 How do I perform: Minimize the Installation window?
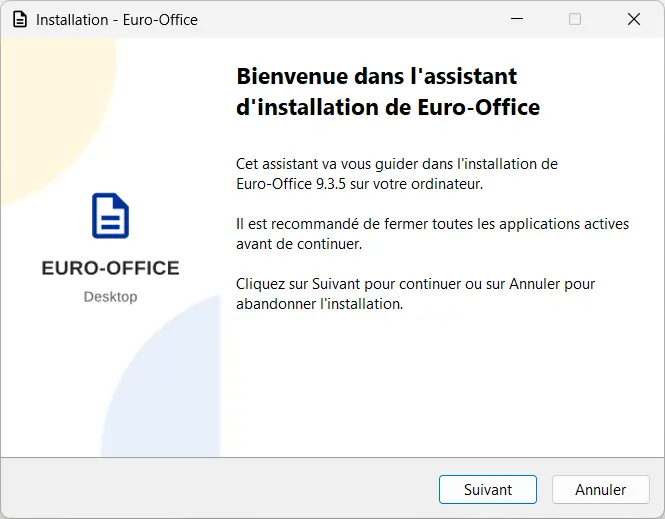517,19
